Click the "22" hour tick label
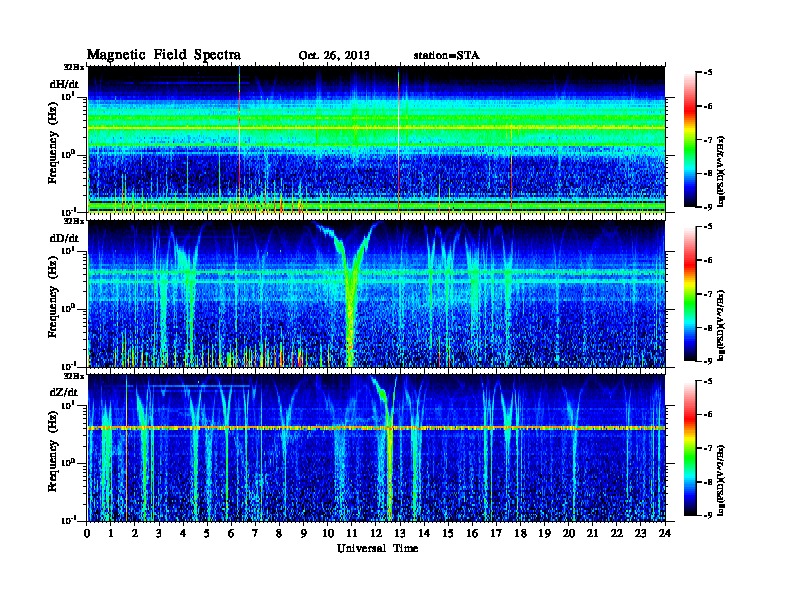 [x=617, y=533]
